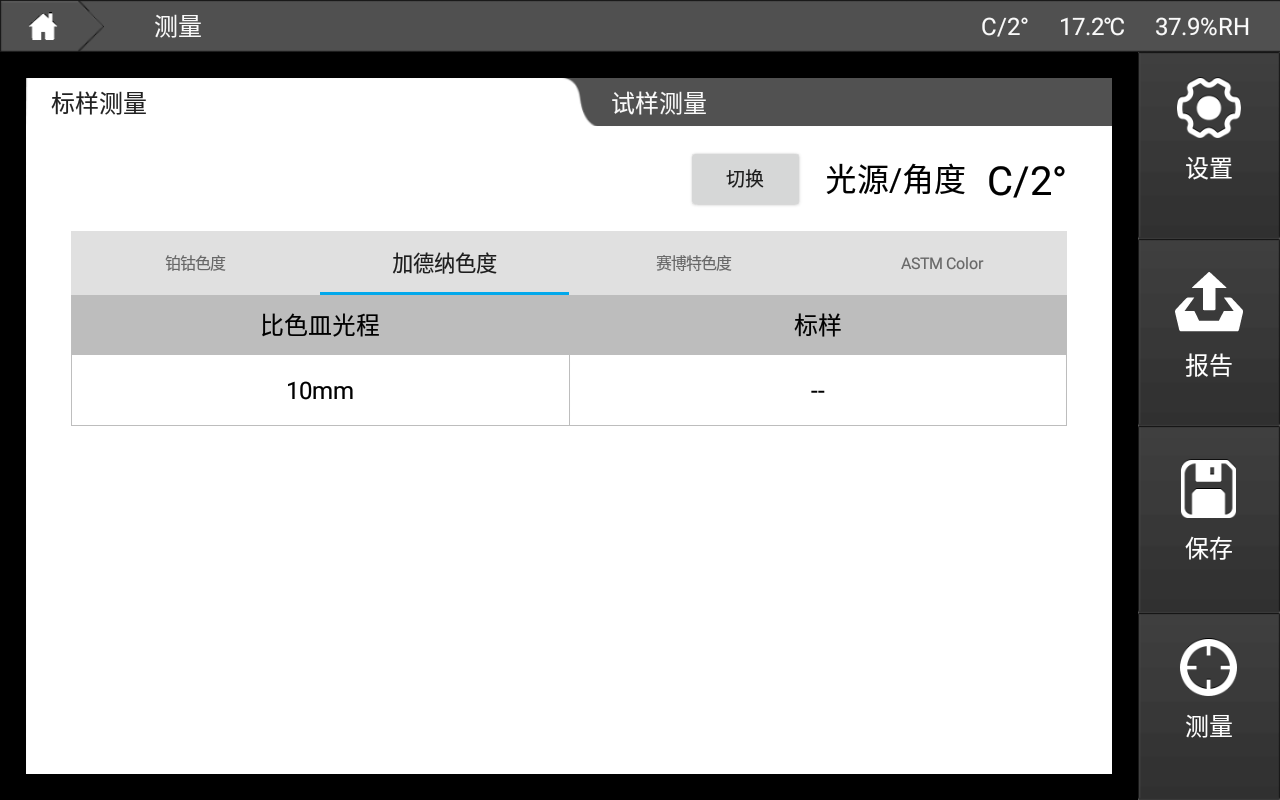Click the 比色皿光程 column header

point(320,325)
